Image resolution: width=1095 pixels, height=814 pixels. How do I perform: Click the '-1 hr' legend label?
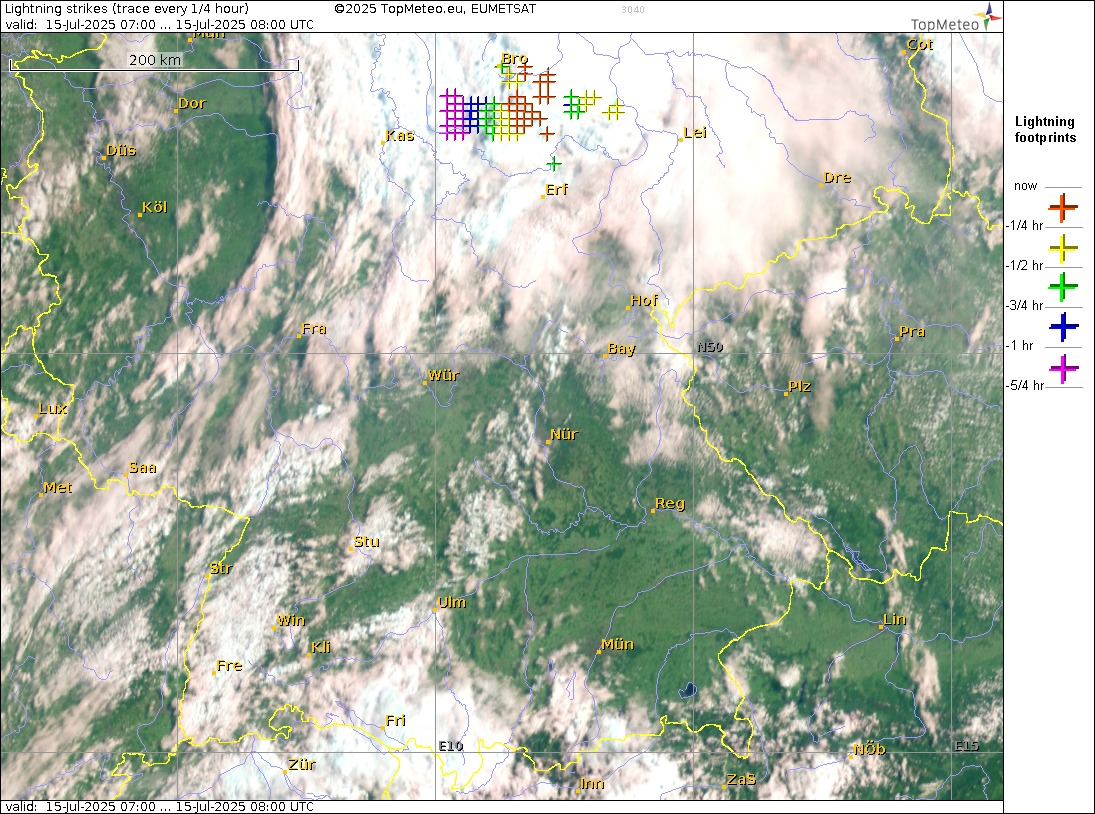(x=1020, y=346)
